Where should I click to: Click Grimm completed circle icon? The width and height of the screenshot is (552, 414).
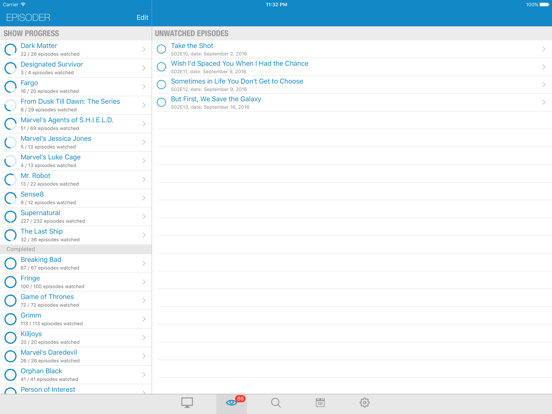pyautogui.click(x=10, y=319)
